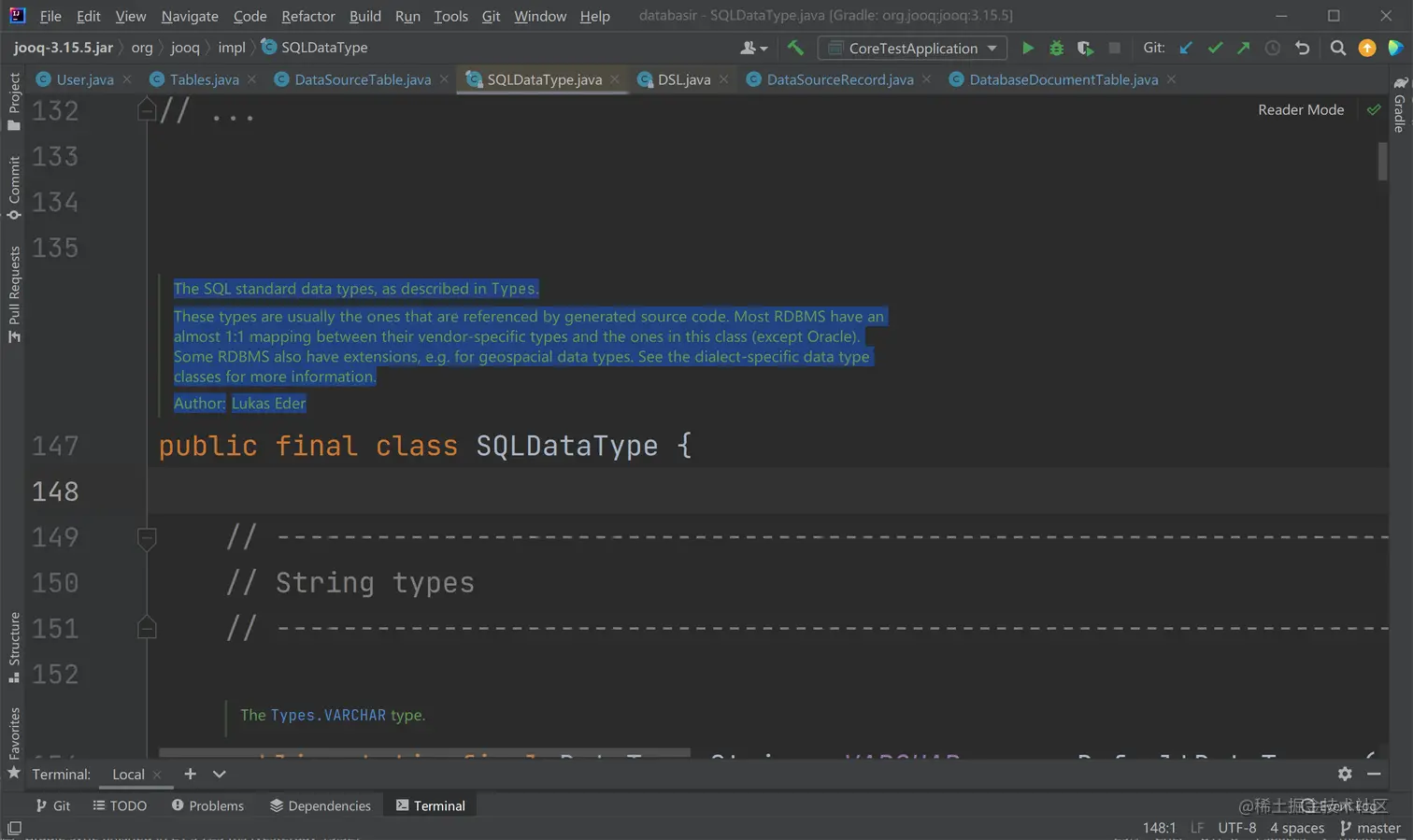Click the editor vertical scrollbar thumb
The image size is (1413, 840).
1382,161
